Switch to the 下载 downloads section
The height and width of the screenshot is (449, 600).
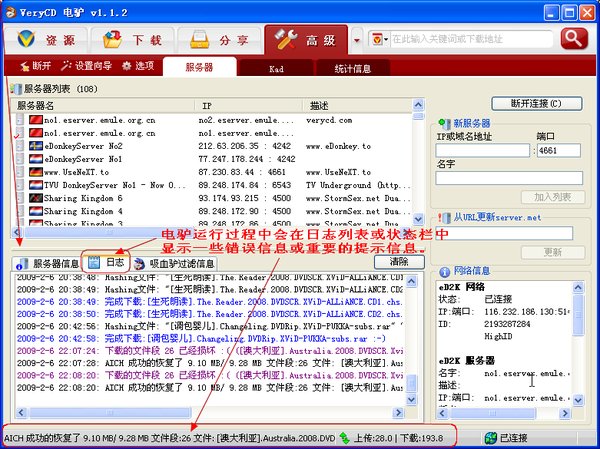(x=132, y=40)
